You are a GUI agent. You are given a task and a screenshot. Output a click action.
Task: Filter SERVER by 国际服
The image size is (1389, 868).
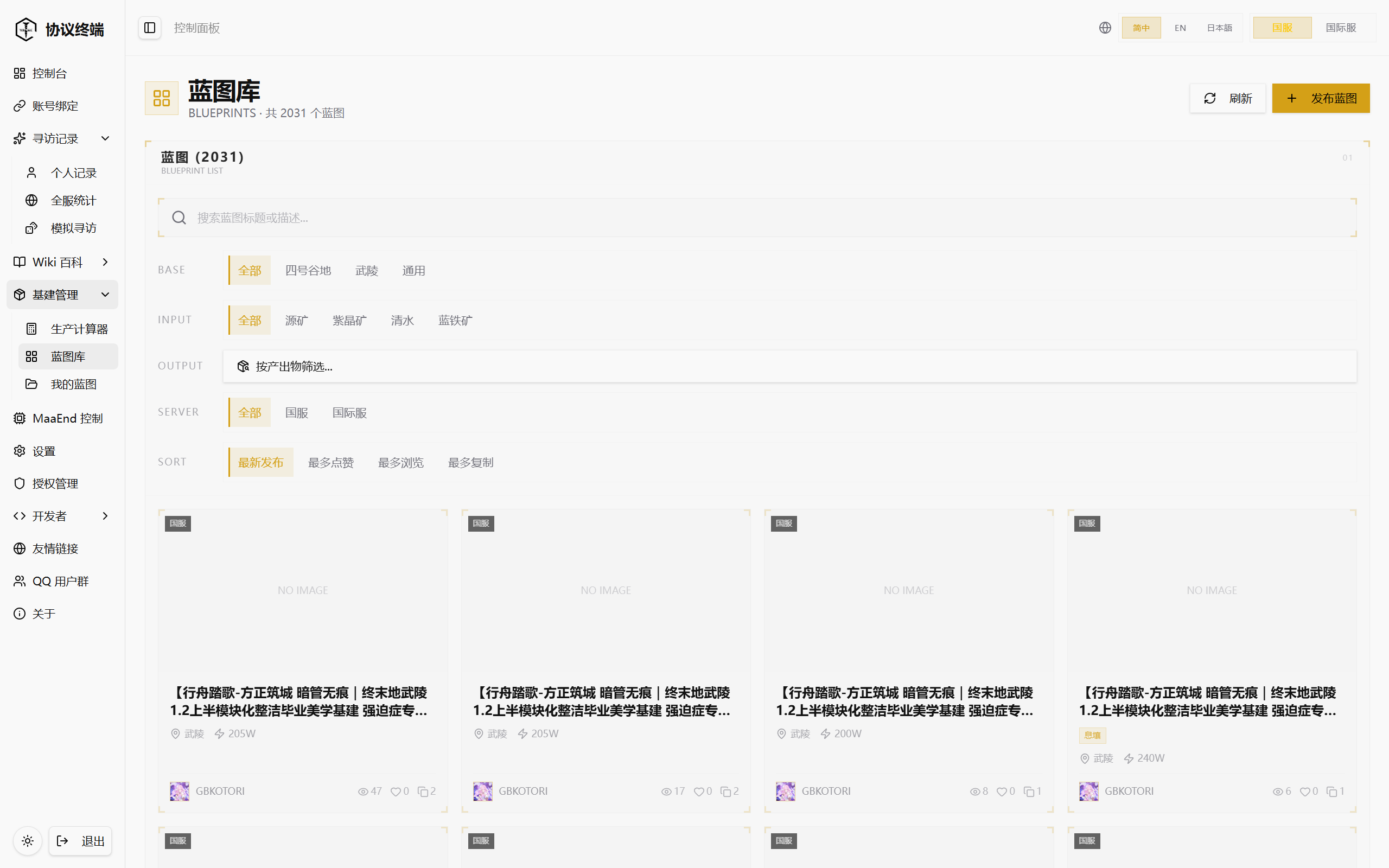(349, 413)
